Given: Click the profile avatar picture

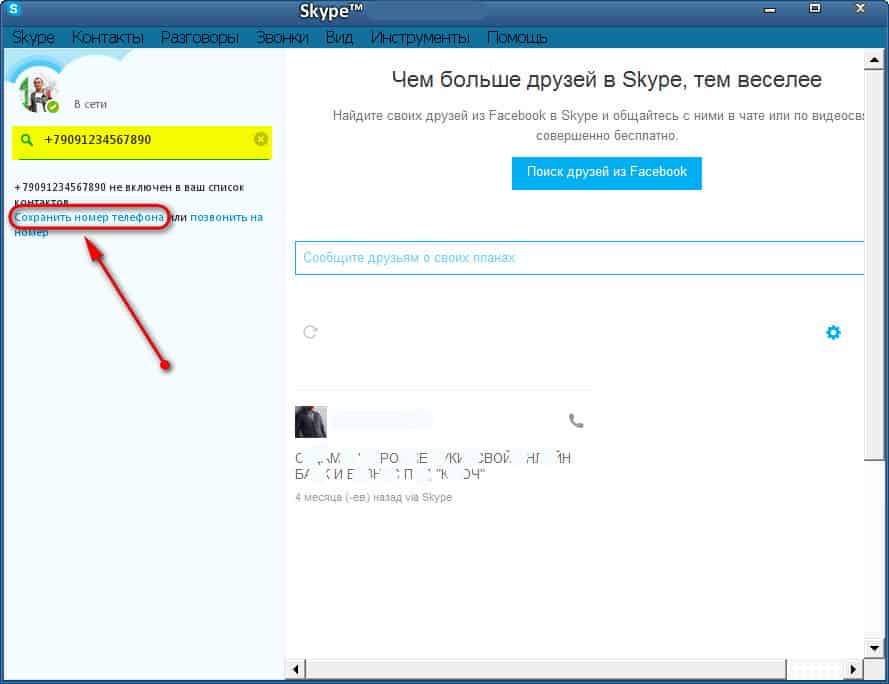Looking at the screenshot, I should (38, 93).
